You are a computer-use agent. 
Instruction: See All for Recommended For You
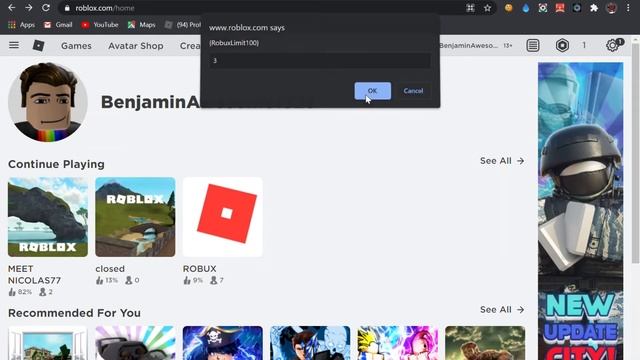[502, 310]
